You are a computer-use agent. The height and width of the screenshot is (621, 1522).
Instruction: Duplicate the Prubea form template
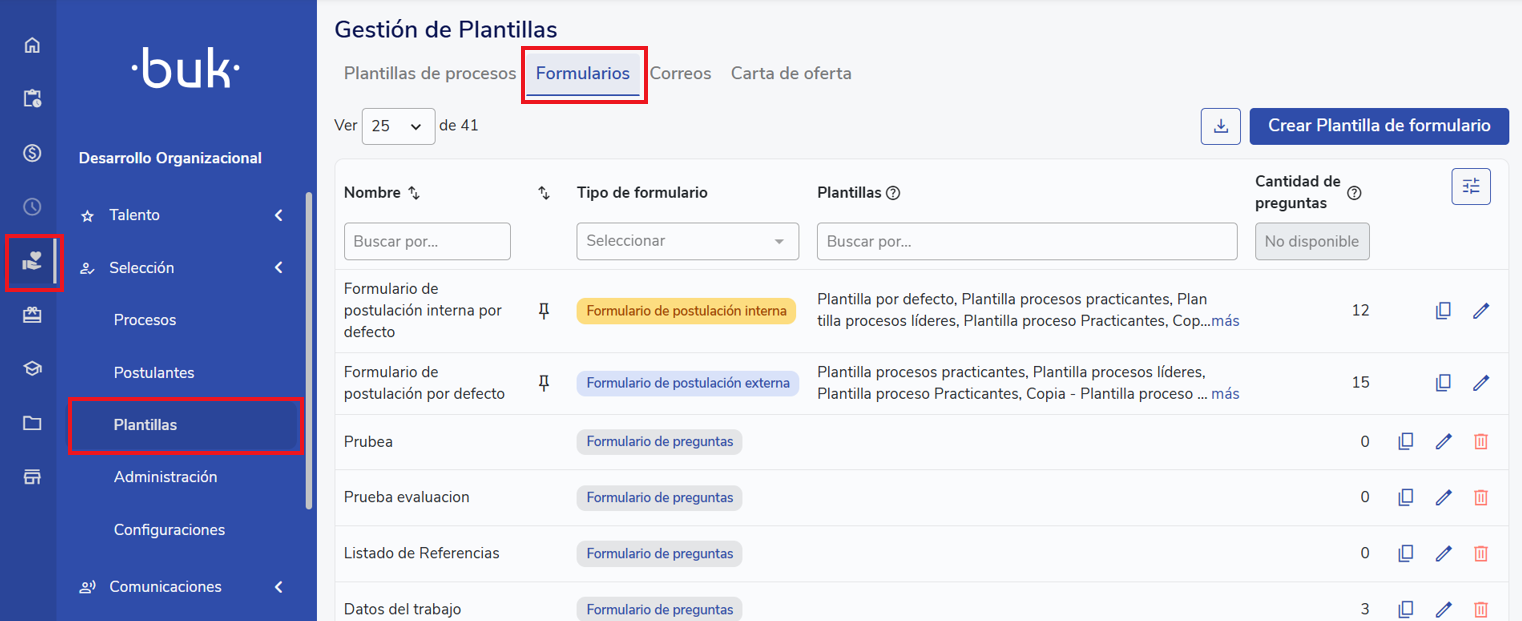tap(1405, 441)
